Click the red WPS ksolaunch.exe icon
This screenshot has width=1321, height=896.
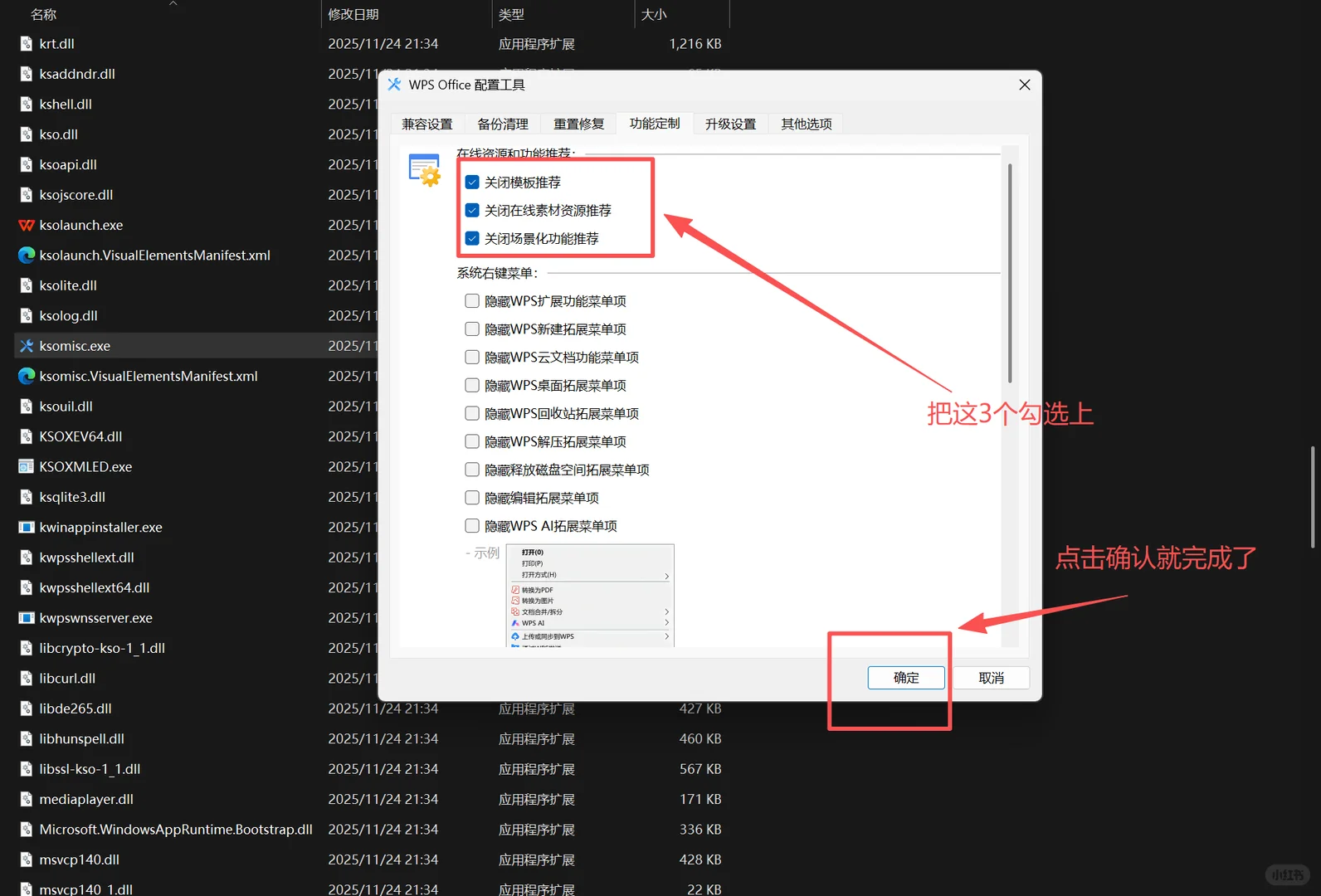27,225
